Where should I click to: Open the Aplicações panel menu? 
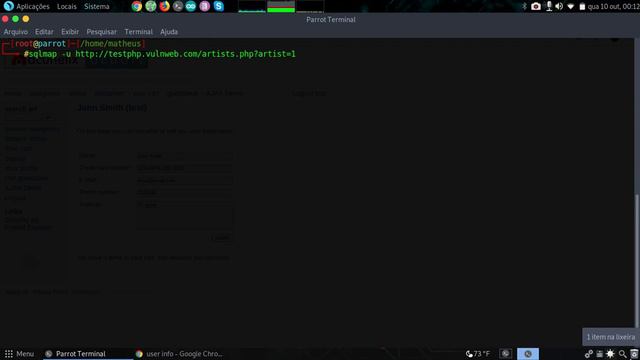tap(33, 6)
